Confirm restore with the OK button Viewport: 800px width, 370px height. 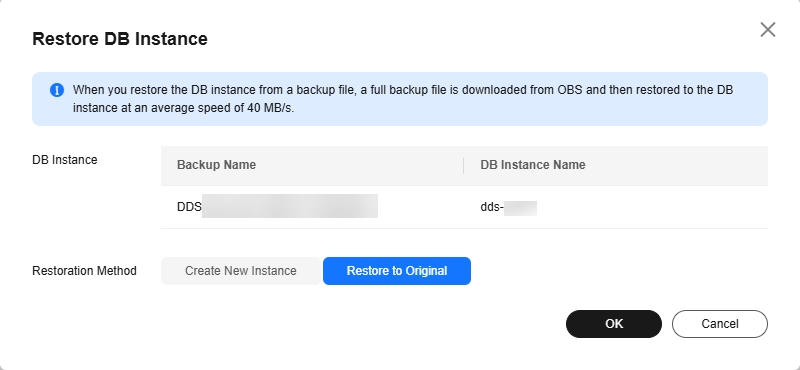[x=614, y=324]
